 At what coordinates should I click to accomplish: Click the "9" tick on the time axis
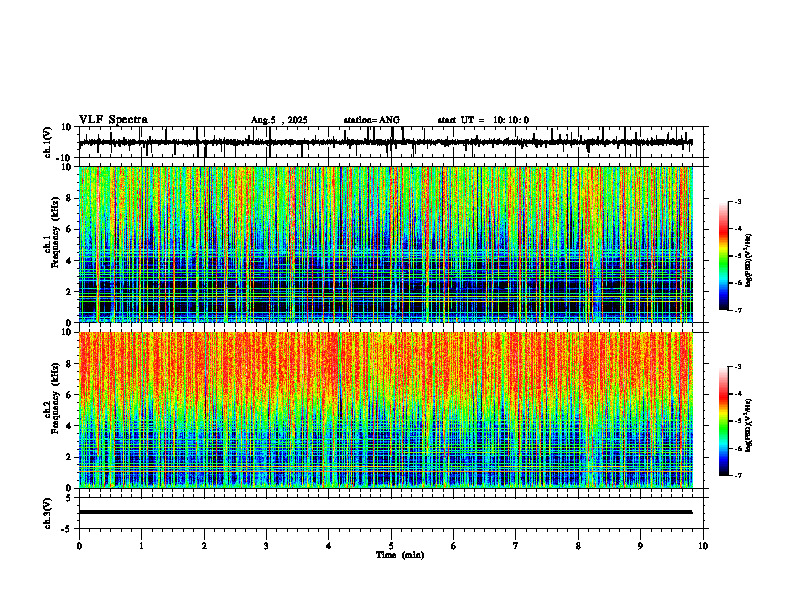coord(640,546)
